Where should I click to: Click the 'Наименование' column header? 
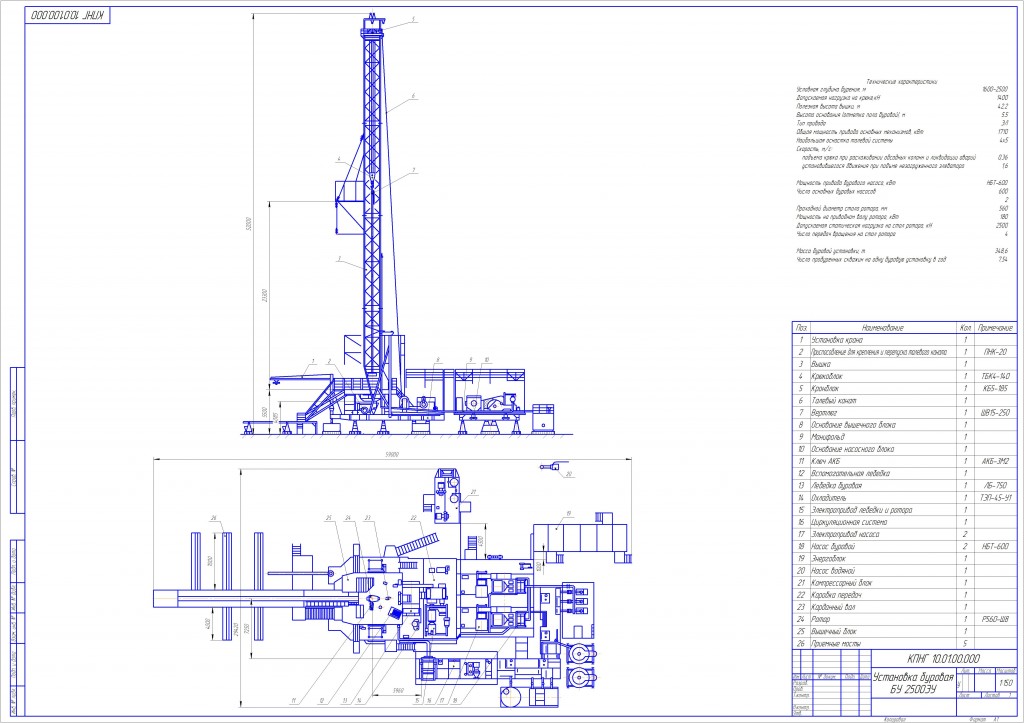tap(883, 328)
